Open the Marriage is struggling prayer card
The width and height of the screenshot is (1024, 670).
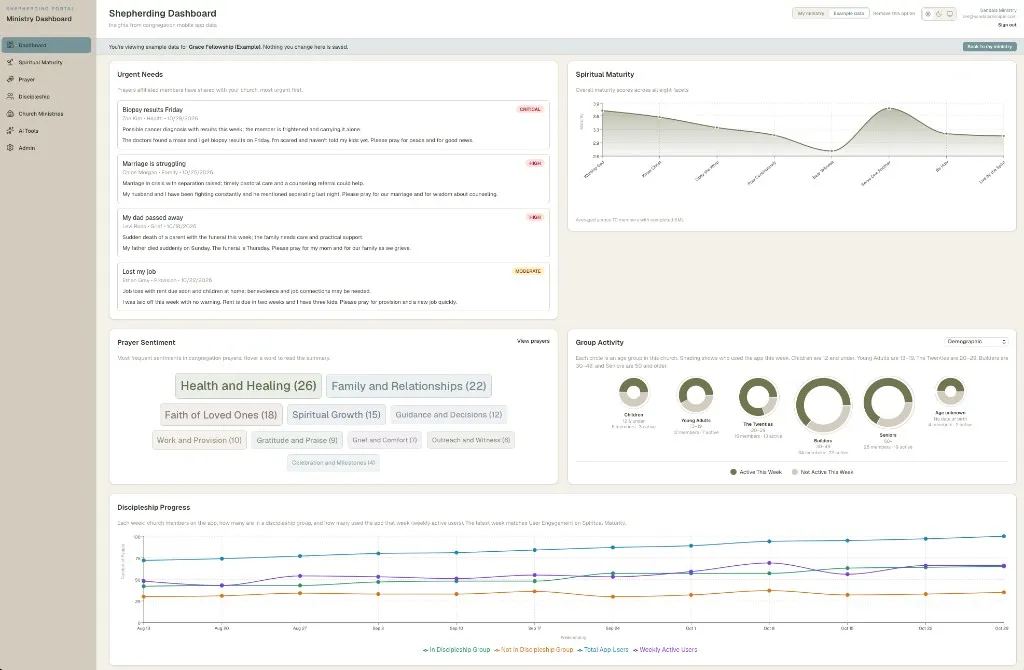334,179
